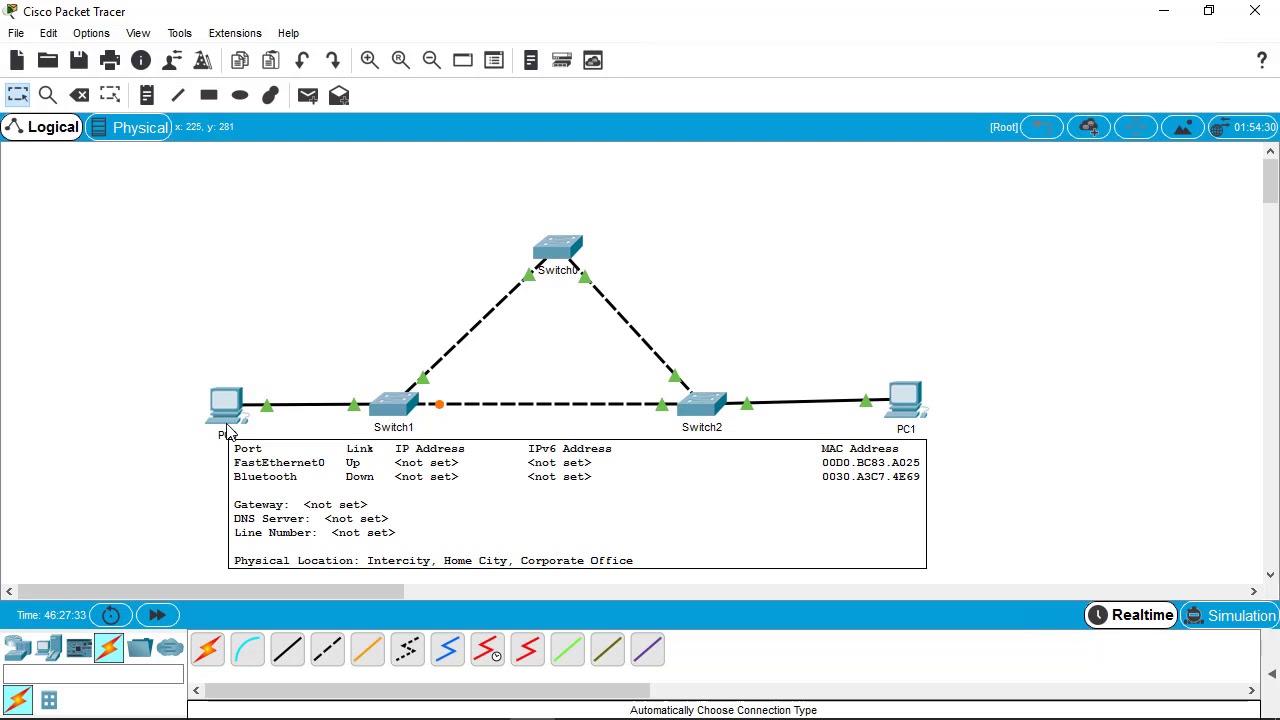1280x720 pixels.
Task: Create a new file with toolbar icon
Action: click(17, 61)
